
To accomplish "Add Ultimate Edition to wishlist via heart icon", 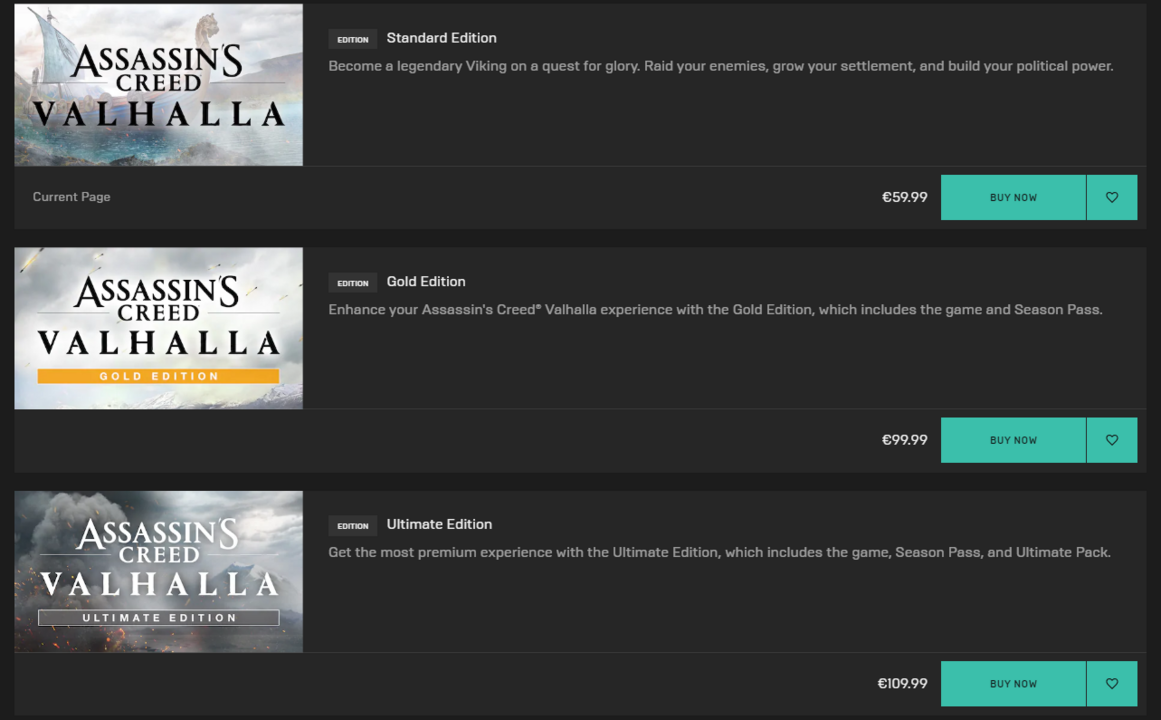I will pyautogui.click(x=1111, y=684).
